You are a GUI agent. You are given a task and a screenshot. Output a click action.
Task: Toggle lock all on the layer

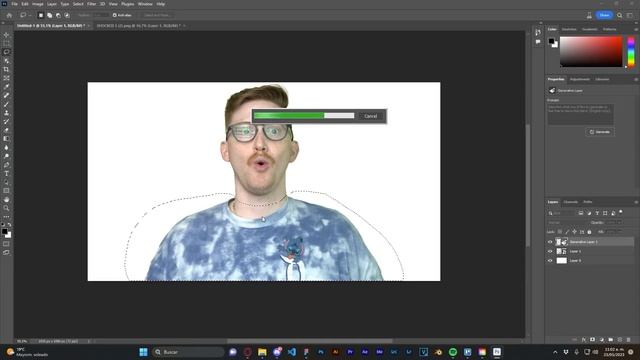[x=589, y=232]
